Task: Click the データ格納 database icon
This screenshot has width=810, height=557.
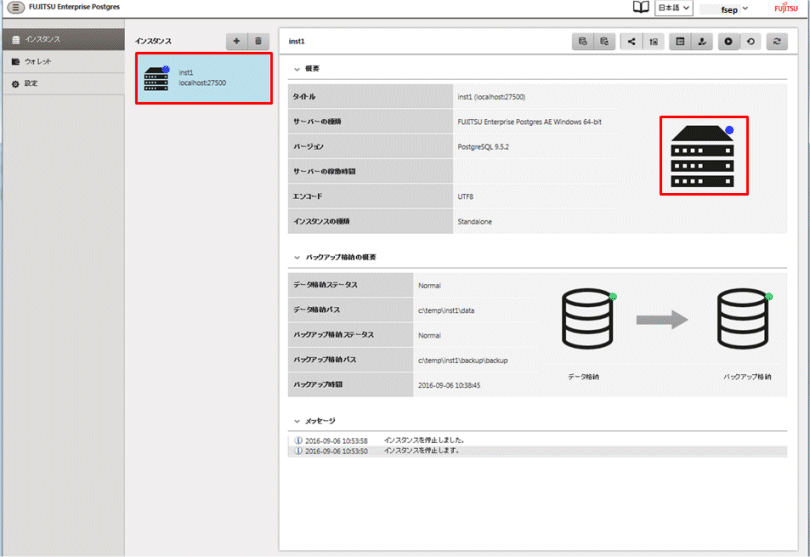Action: coord(588,318)
